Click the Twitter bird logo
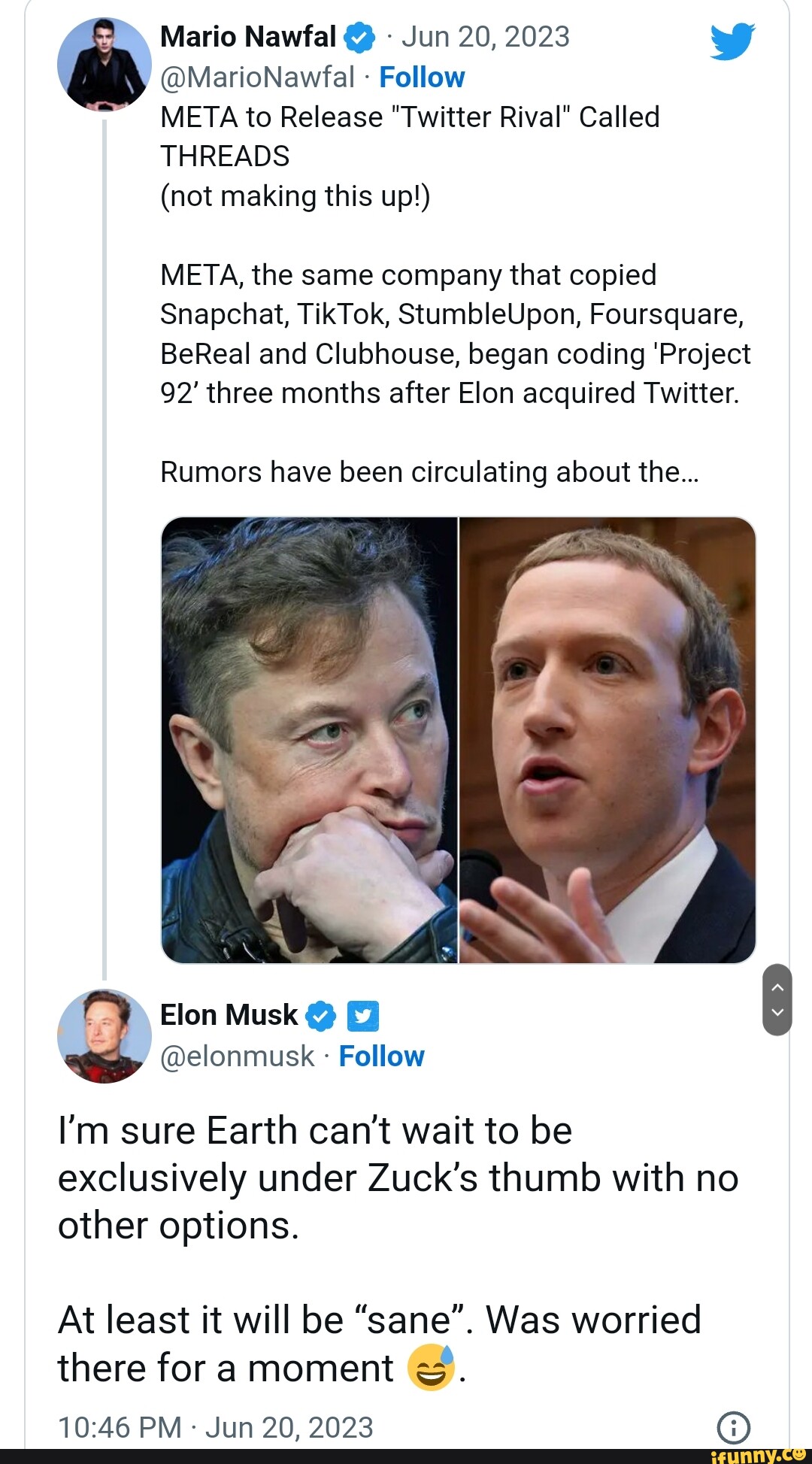The width and height of the screenshot is (812, 1464). click(x=732, y=41)
